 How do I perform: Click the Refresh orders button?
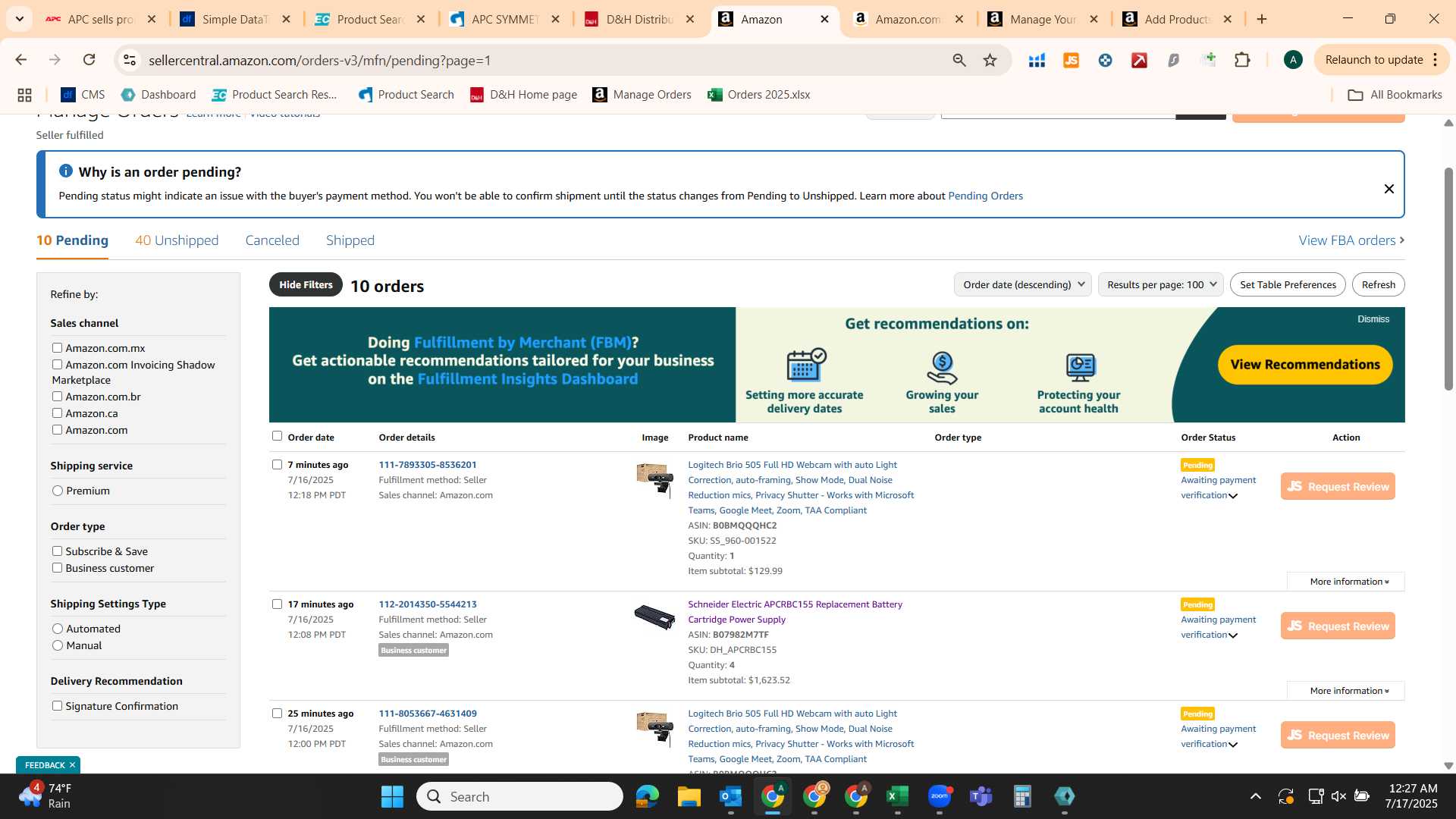tap(1378, 284)
